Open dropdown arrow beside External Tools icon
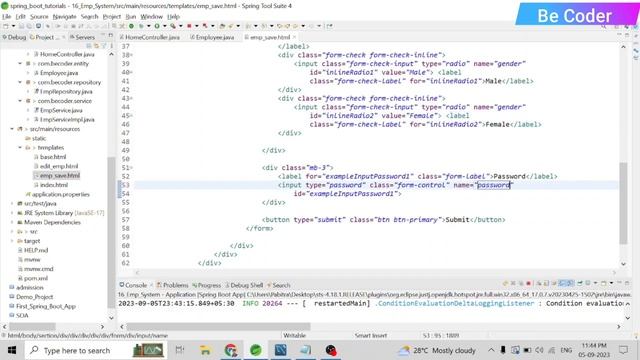Viewport: 640px width, 360px height. point(180,26)
